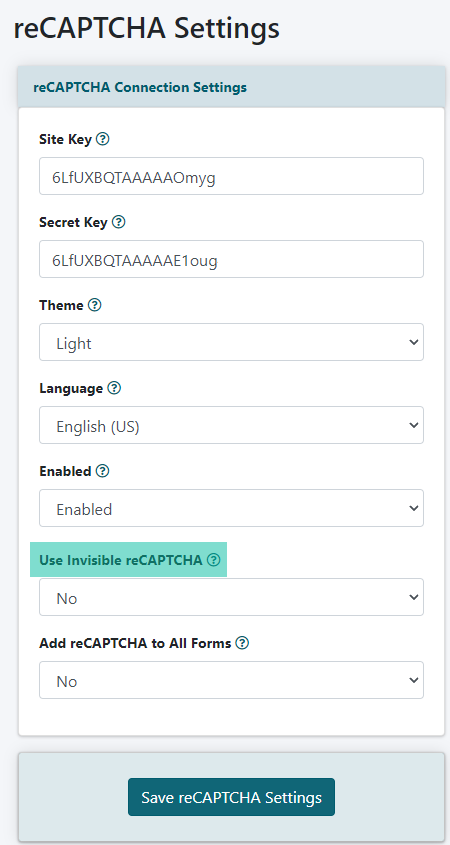Click help icon for Add reCAPTCHA to All Forms

coord(243,643)
